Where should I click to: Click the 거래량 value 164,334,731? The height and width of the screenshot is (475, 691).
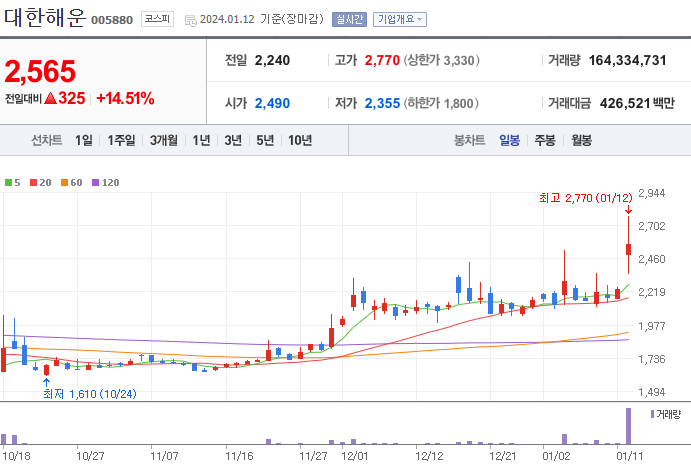tap(628, 60)
